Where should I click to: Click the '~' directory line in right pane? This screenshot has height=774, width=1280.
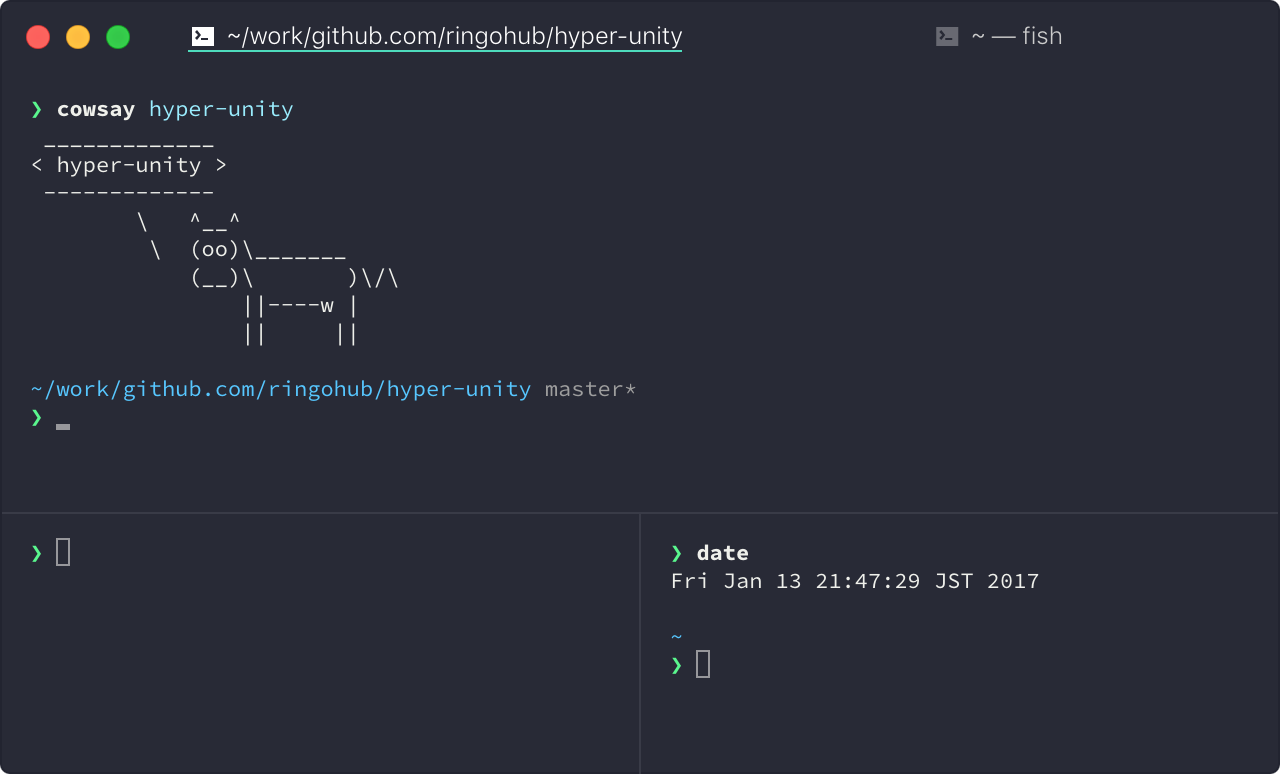click(x=677, y=637)
